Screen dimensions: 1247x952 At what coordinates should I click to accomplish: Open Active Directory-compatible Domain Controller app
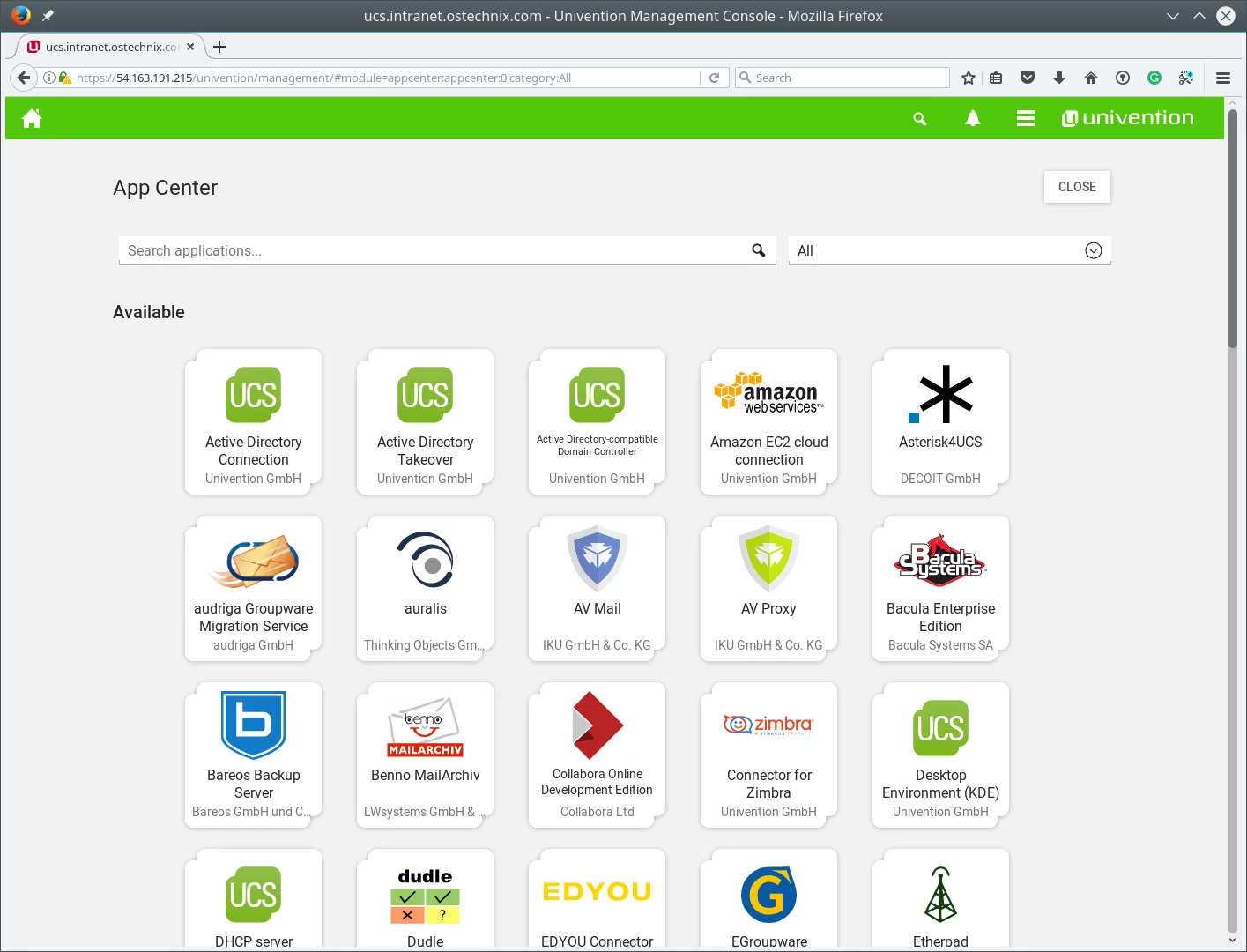click(x=597, y=421)
